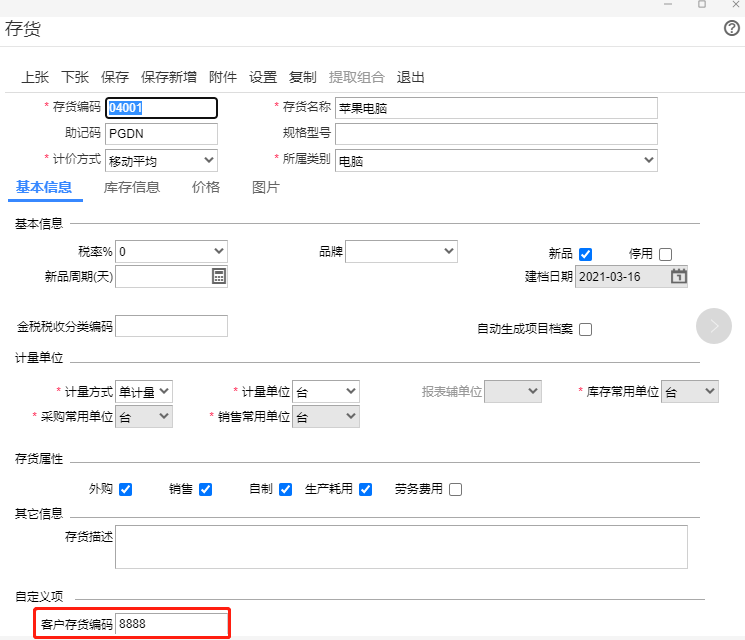This screenshot has height=640, width=745.
Task: Open the 图片 tab
Action: point(266,187)
